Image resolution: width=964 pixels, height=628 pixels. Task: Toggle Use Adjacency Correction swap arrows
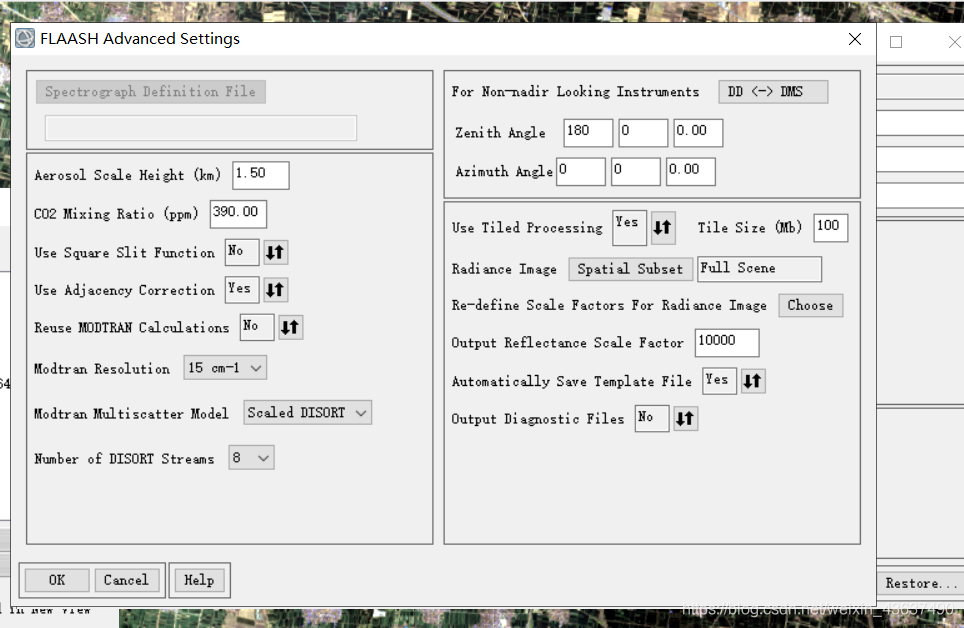point(275,290)
